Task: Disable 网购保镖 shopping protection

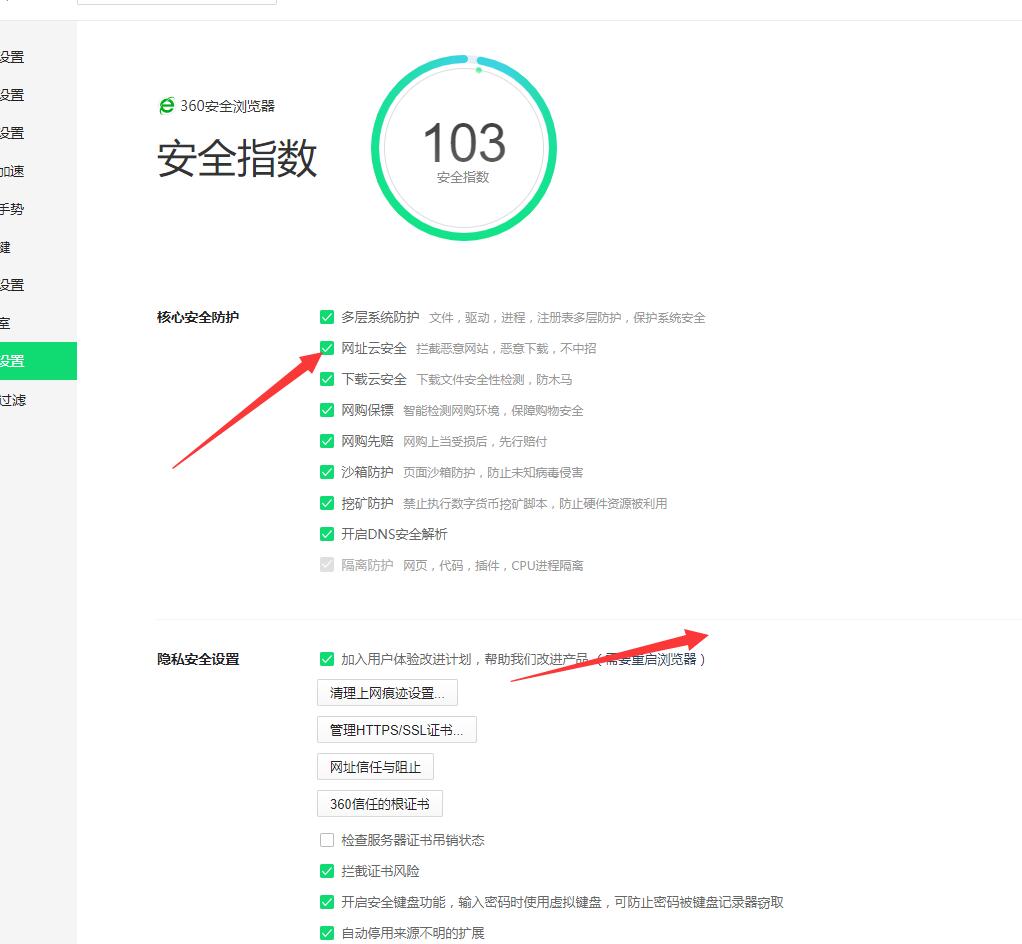Action: click(327, 410)
